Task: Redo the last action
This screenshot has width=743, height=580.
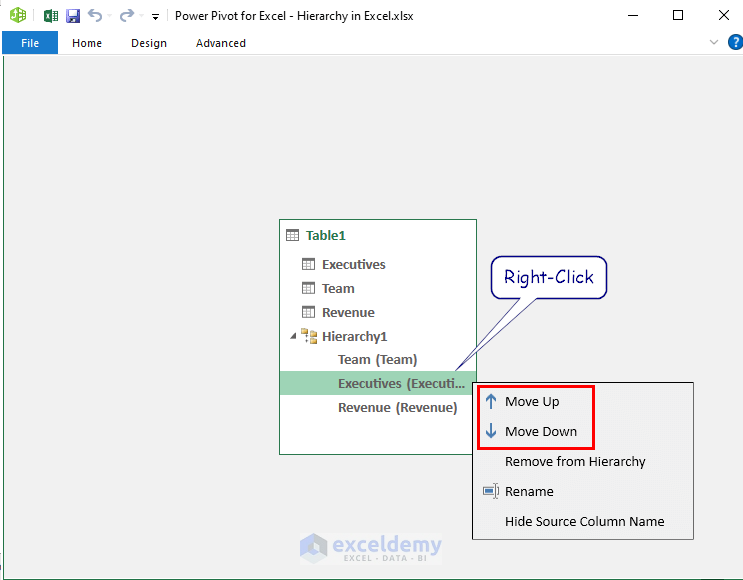Action: click(x=127, y=16)
